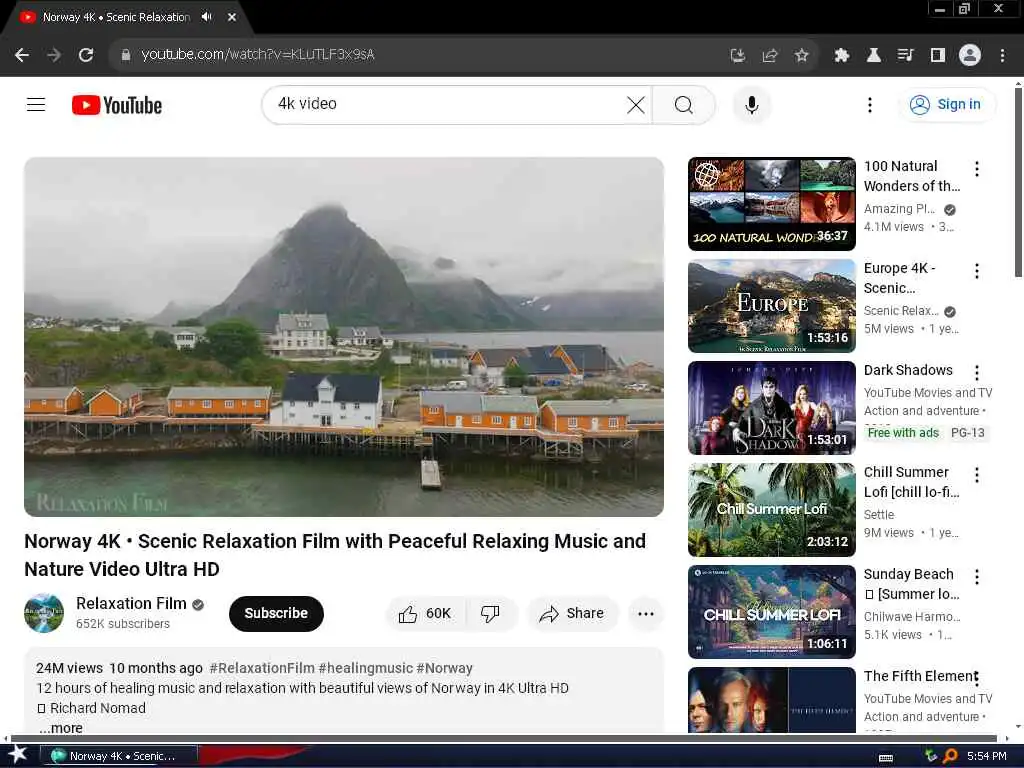
Task: Open the Relaxation Film channel avatar
Action: [x=44, y=613]
